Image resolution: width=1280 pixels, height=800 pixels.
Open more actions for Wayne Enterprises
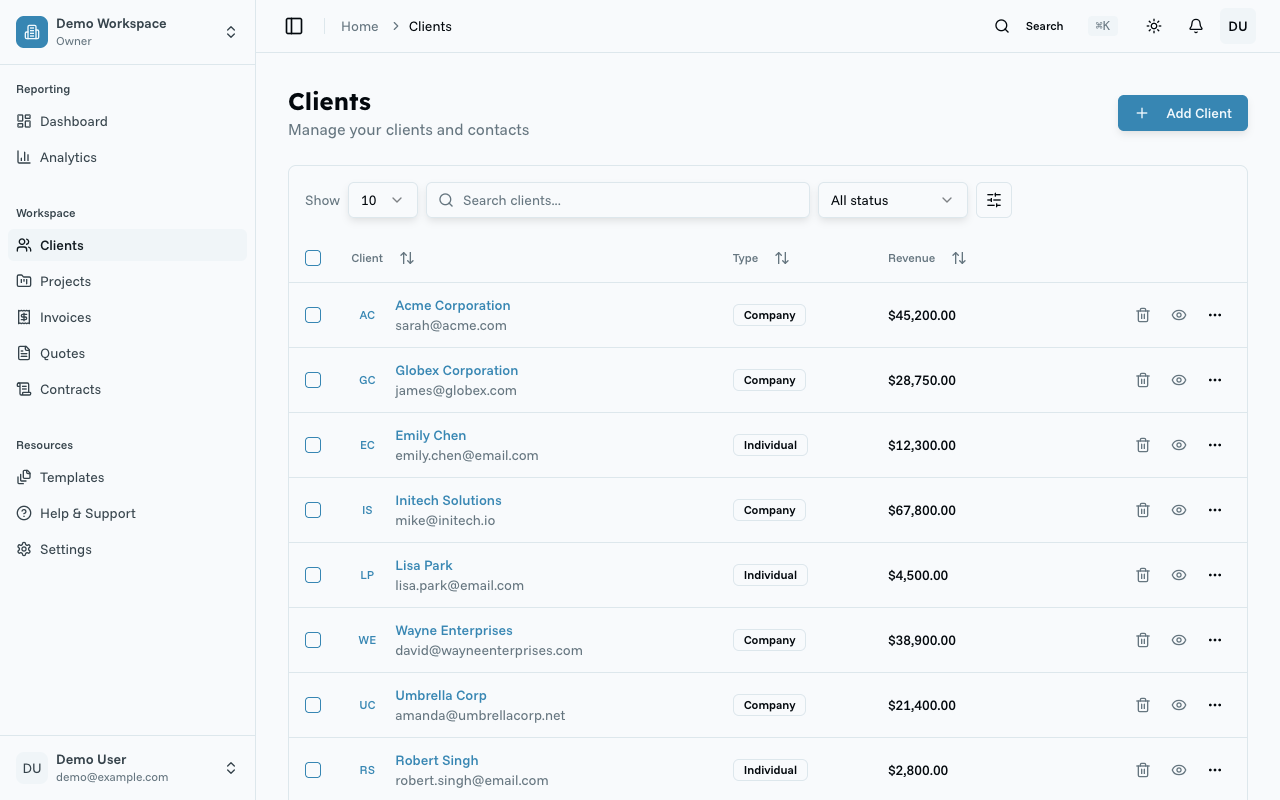(x=1215, y=640)
